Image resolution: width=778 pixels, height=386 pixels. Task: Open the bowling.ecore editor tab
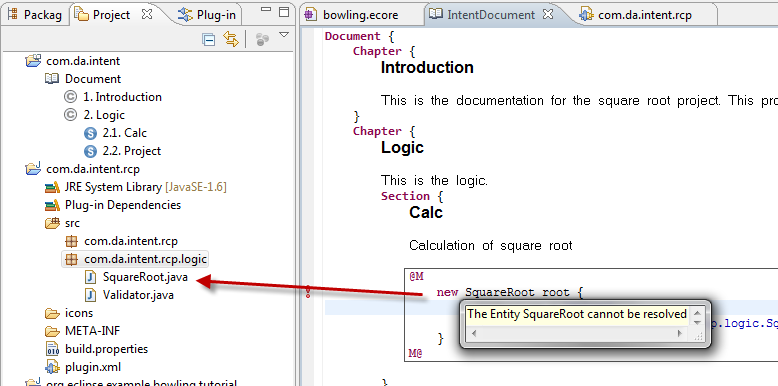(x=353, y=15)
